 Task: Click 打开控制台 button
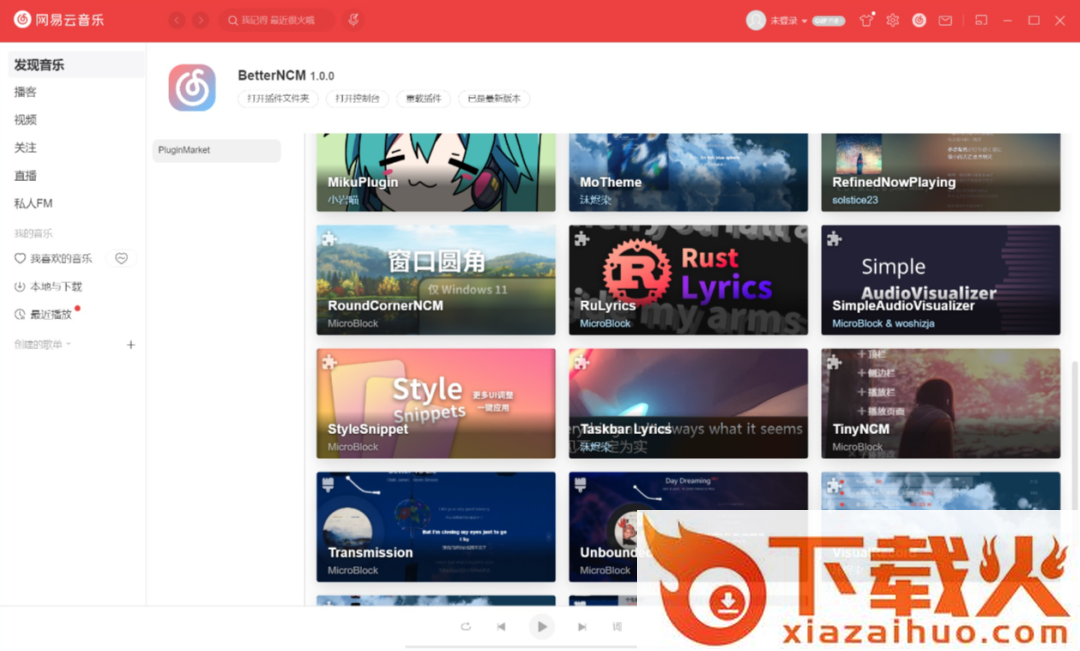pos(357,99)
